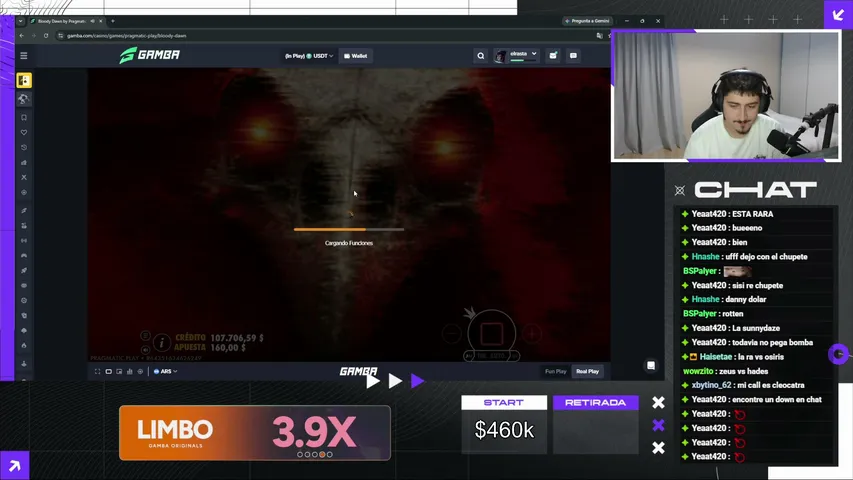This screenshot has width=853, height=480.
Task: Reload the gamba.com page
Action: point(46,36)
